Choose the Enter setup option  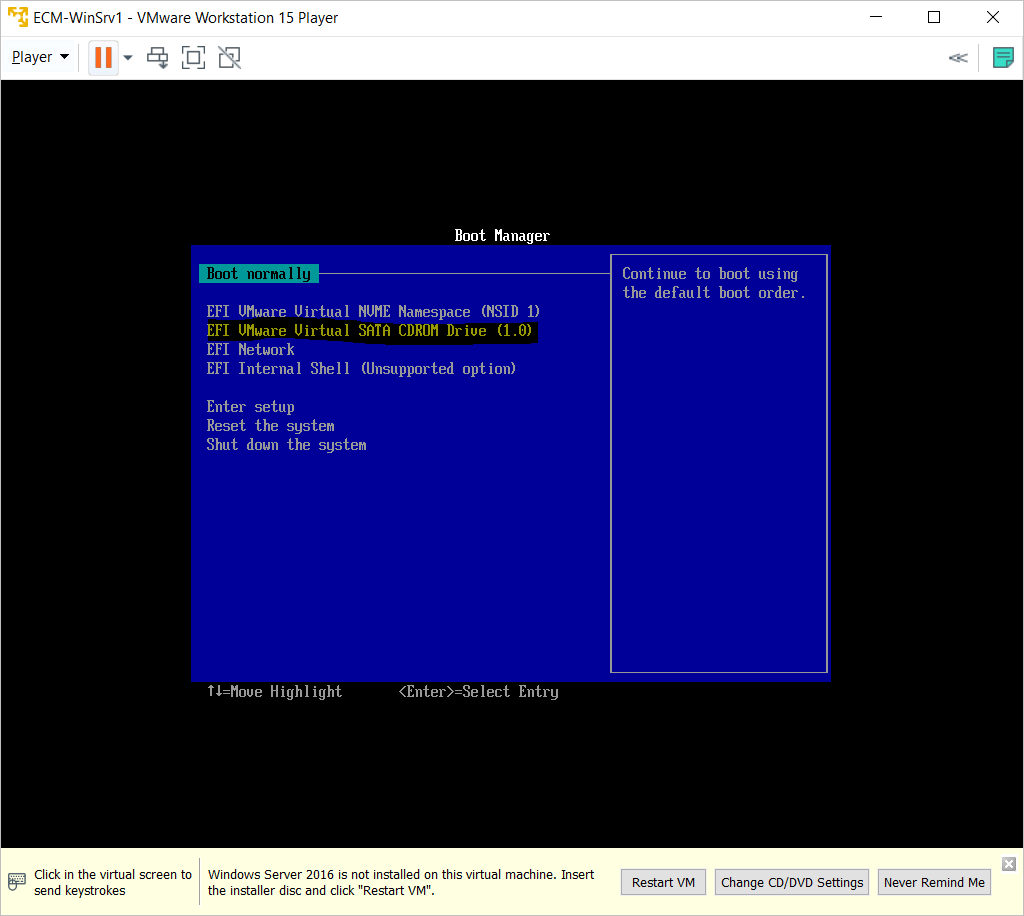250,407
